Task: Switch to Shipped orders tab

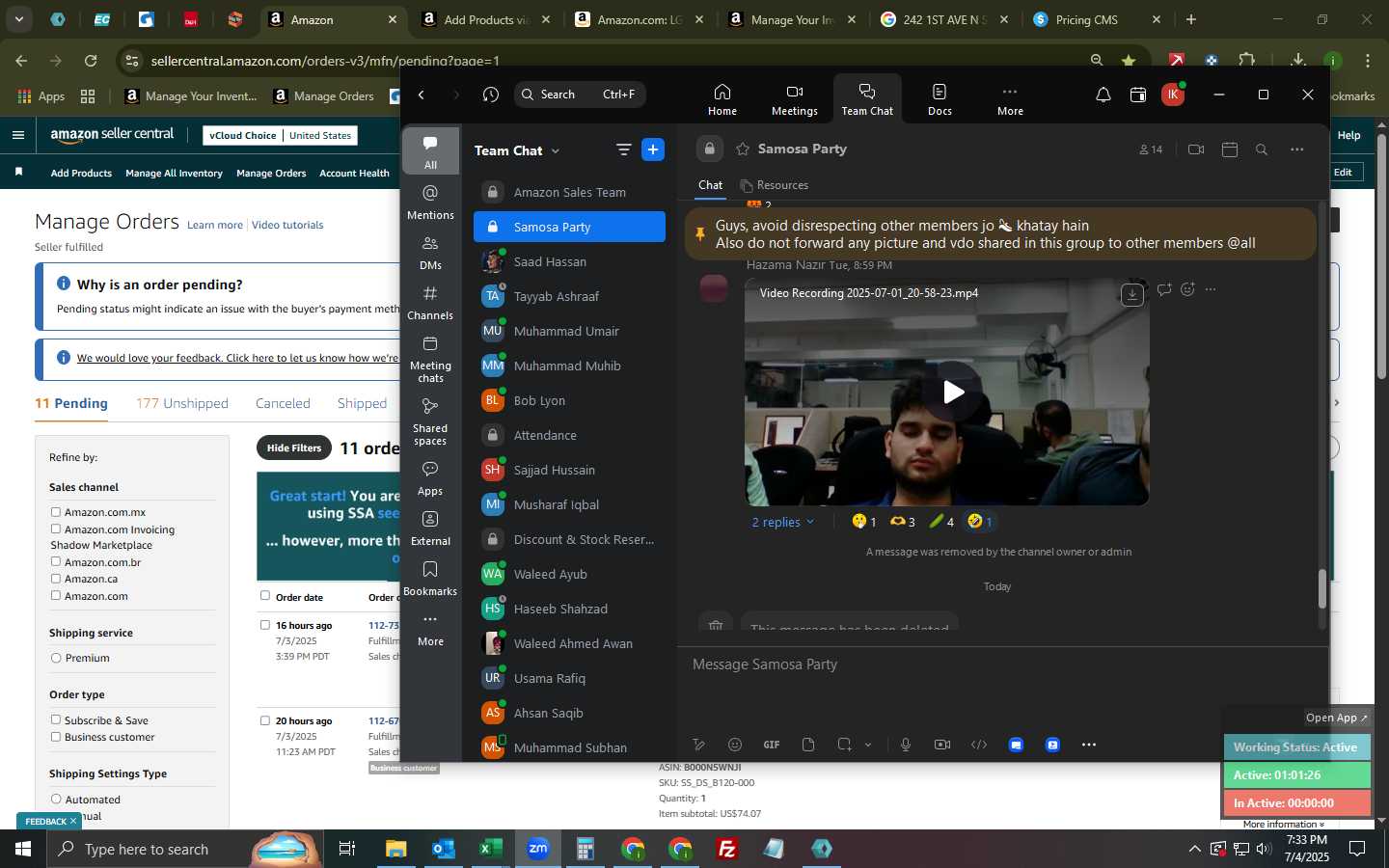Action: (362, 403)
